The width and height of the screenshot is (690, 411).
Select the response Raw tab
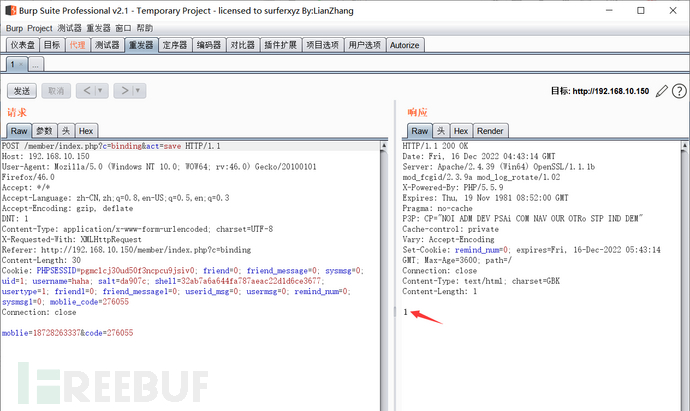coord(419,131)
